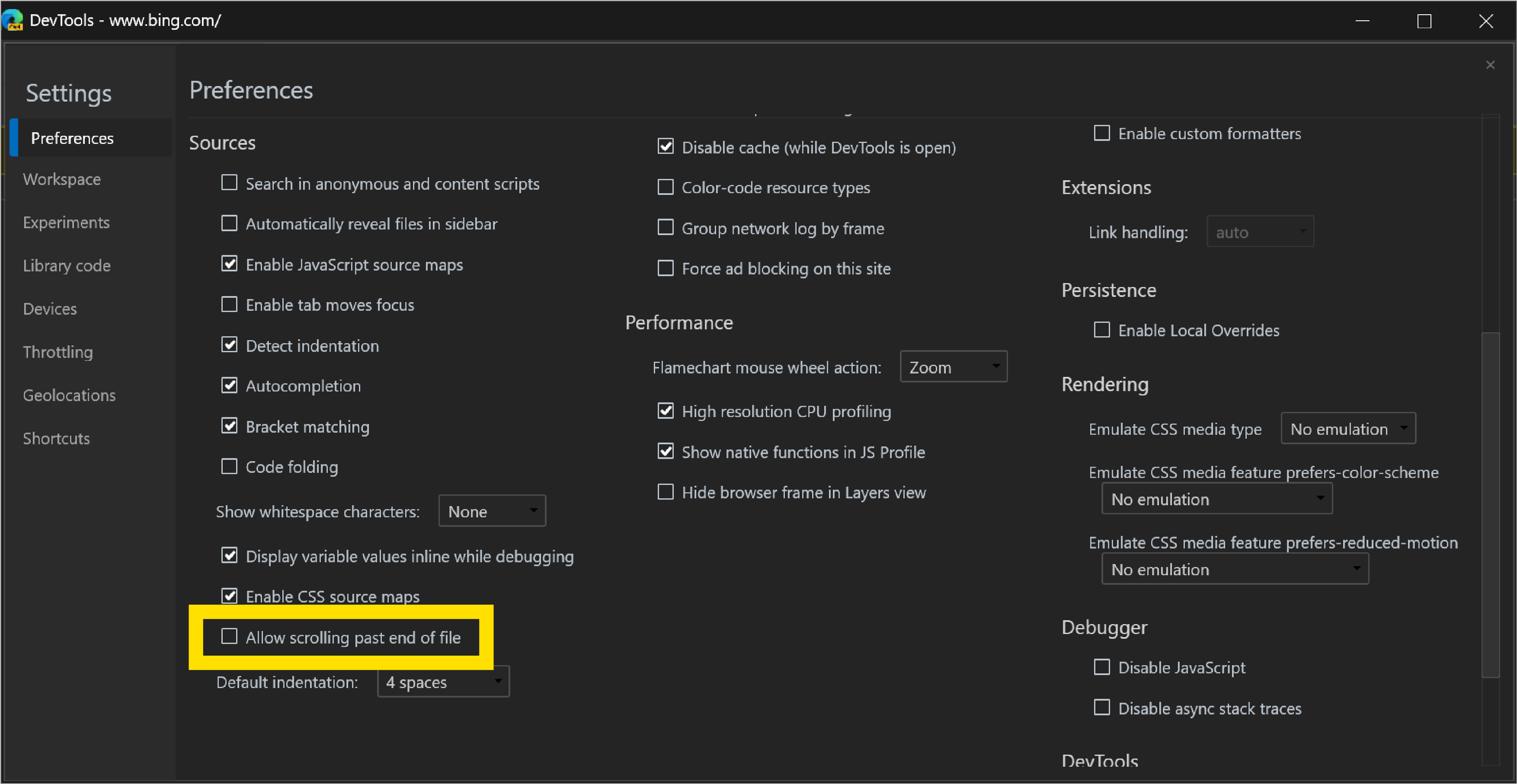This screenshot has width=1517, height=784.
Task: Toggle Force ad blocking on this site
Action: click(x=664, y=268)
